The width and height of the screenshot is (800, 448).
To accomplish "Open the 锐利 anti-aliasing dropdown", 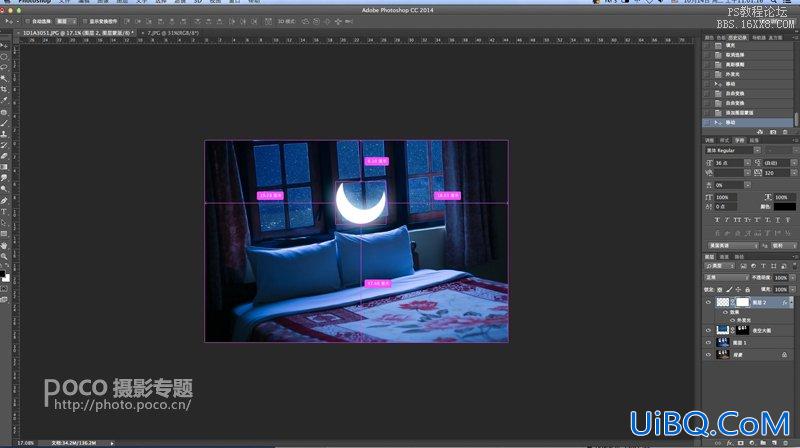I will click(783, 245).
